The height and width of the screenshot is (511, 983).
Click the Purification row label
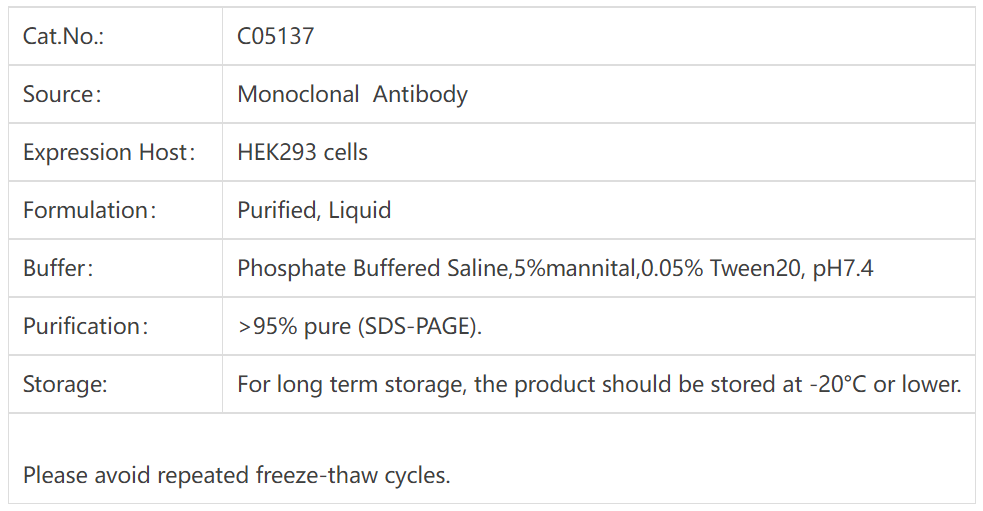(x=85, y=327)
